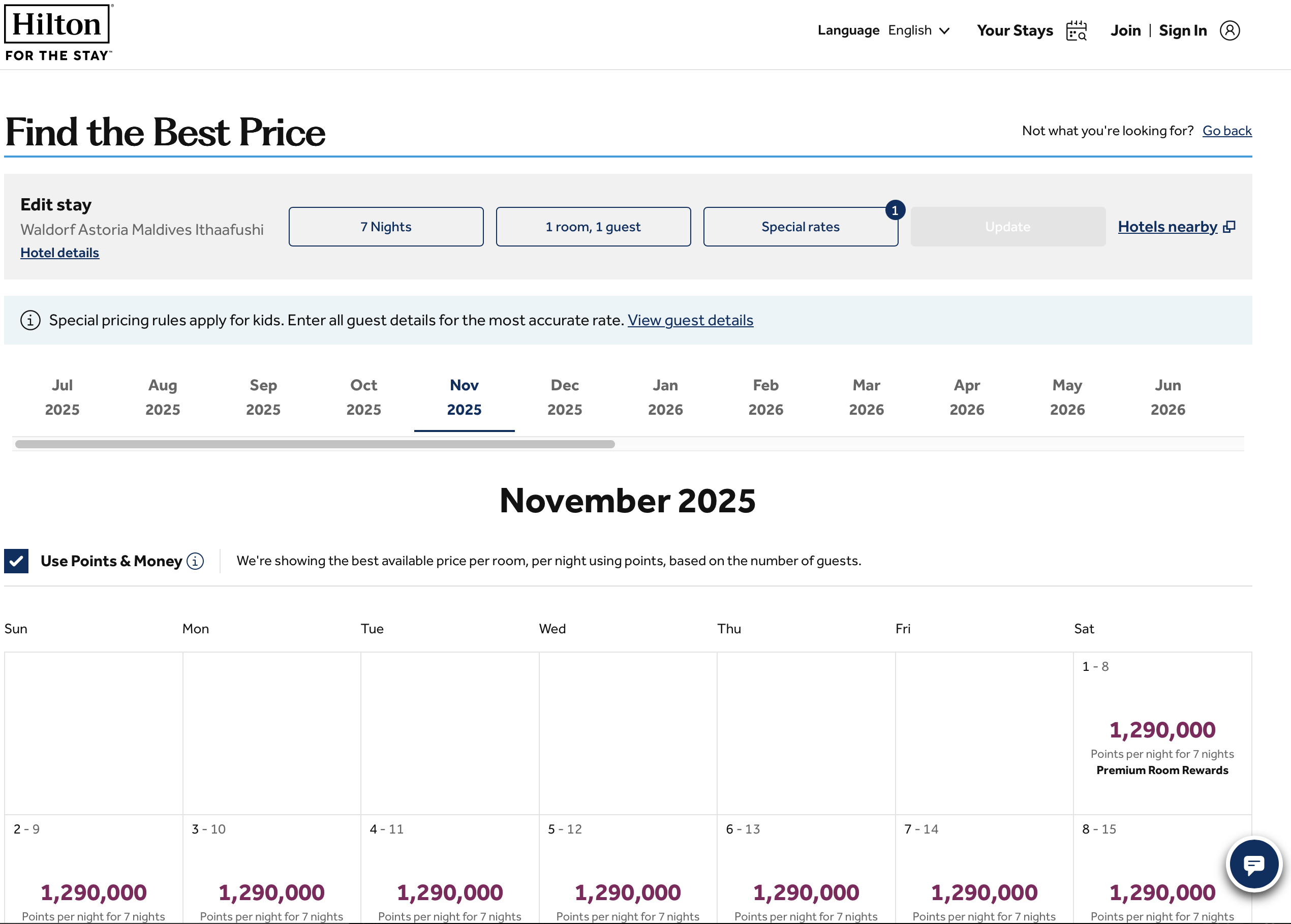Click the Waldorf Astoria Maldives Ithaafushi hotel name

point(142,230)
